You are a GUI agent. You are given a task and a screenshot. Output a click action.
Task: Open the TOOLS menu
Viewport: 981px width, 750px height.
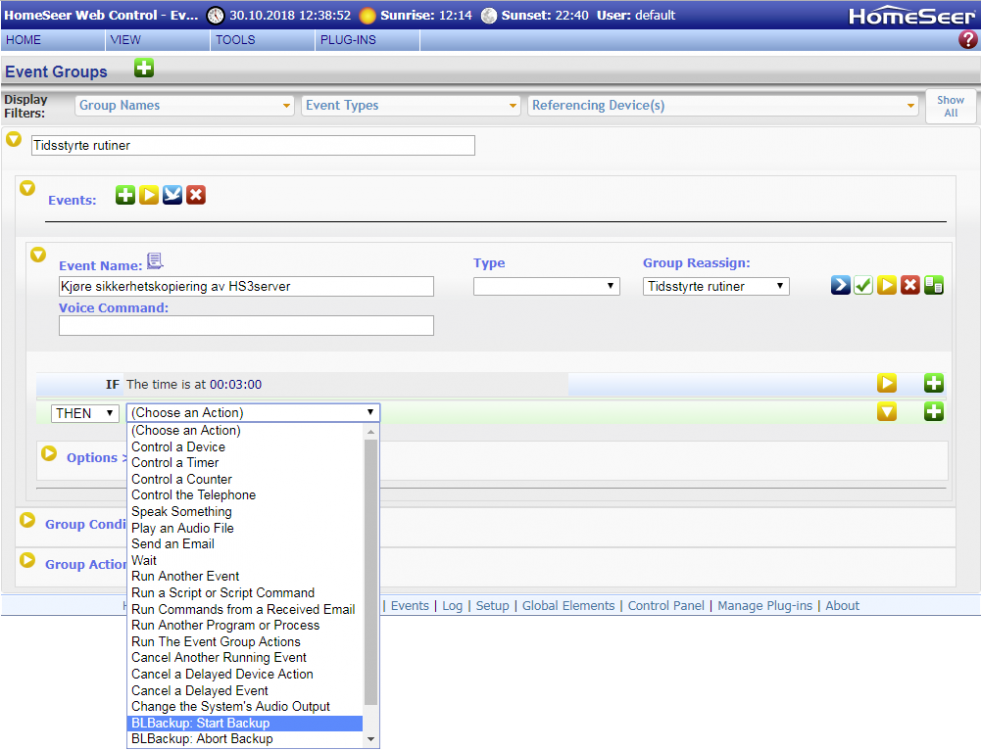235,40
